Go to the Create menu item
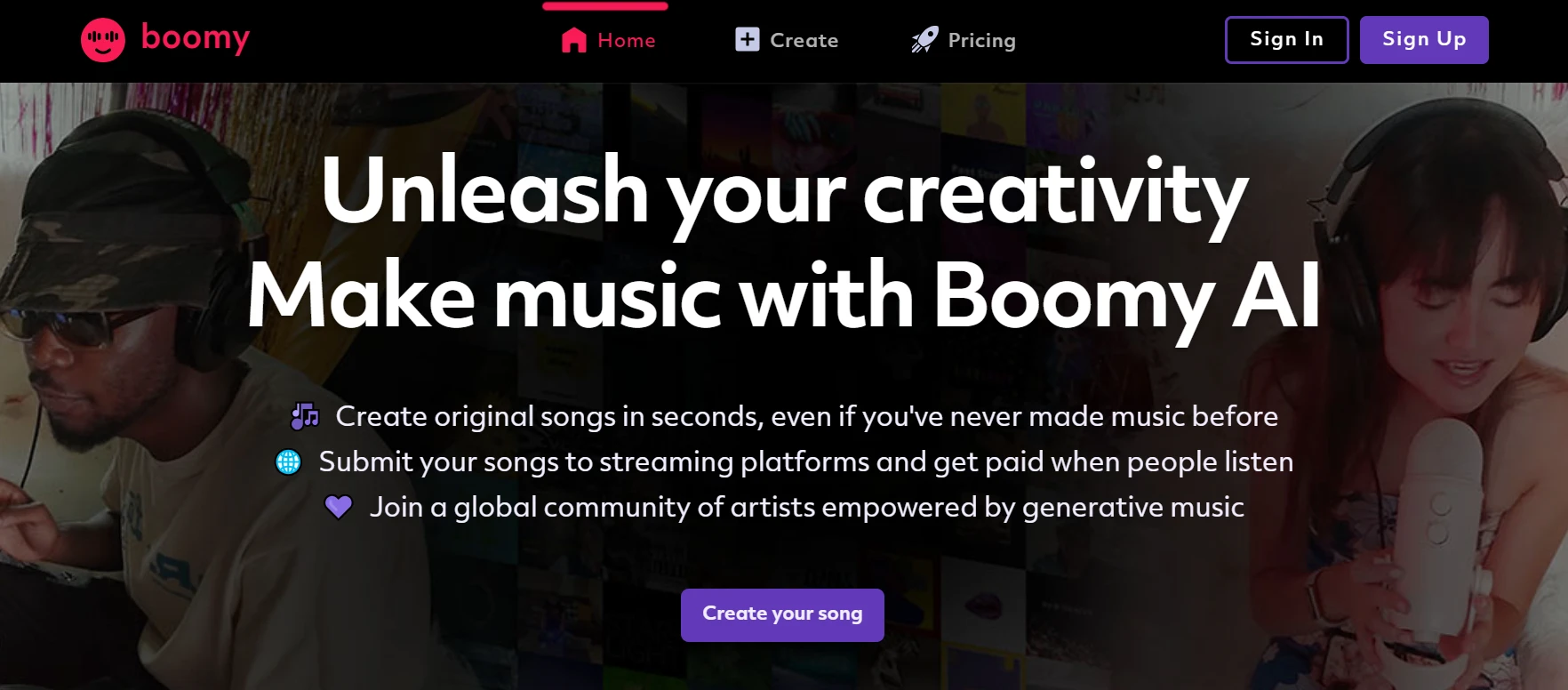Viewport: 1568px width, 690px height. [804, 40]
